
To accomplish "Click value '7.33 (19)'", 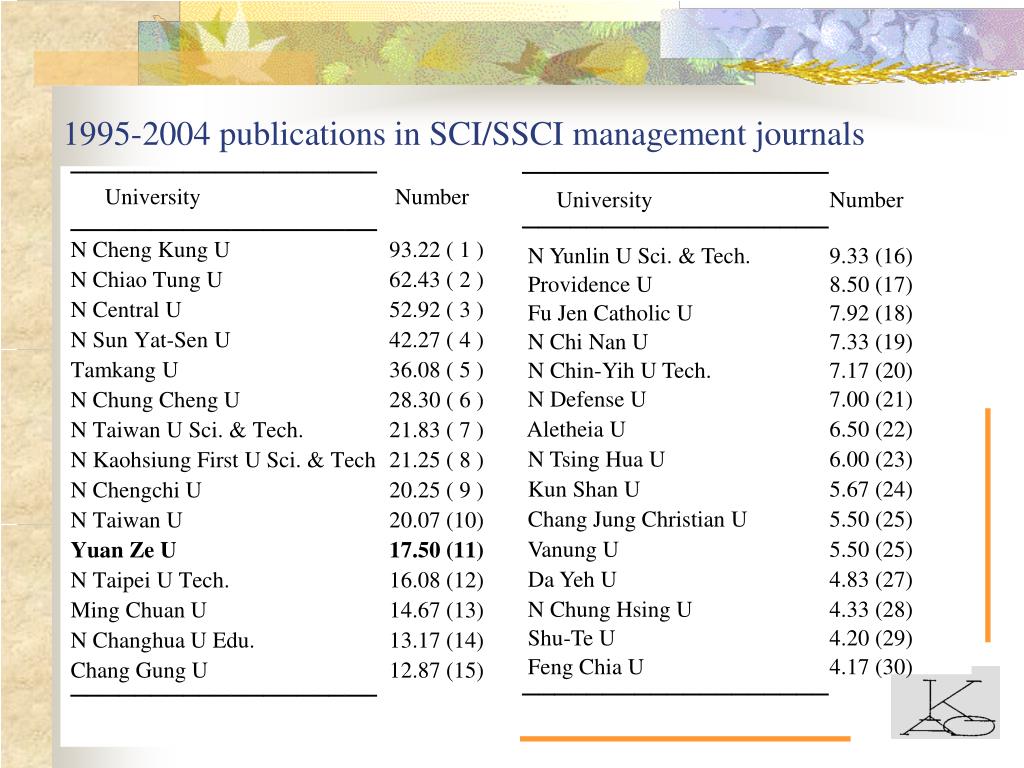I will pyautogui.click(x=871, y=342).
